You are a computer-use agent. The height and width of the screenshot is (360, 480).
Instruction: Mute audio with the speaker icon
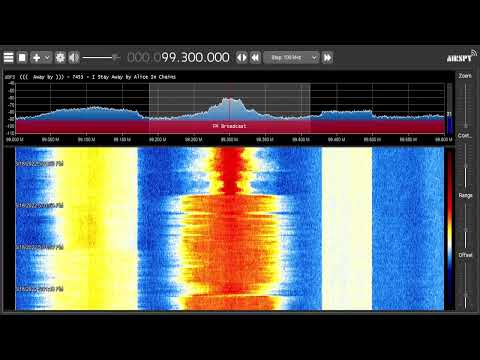[74, 58]
